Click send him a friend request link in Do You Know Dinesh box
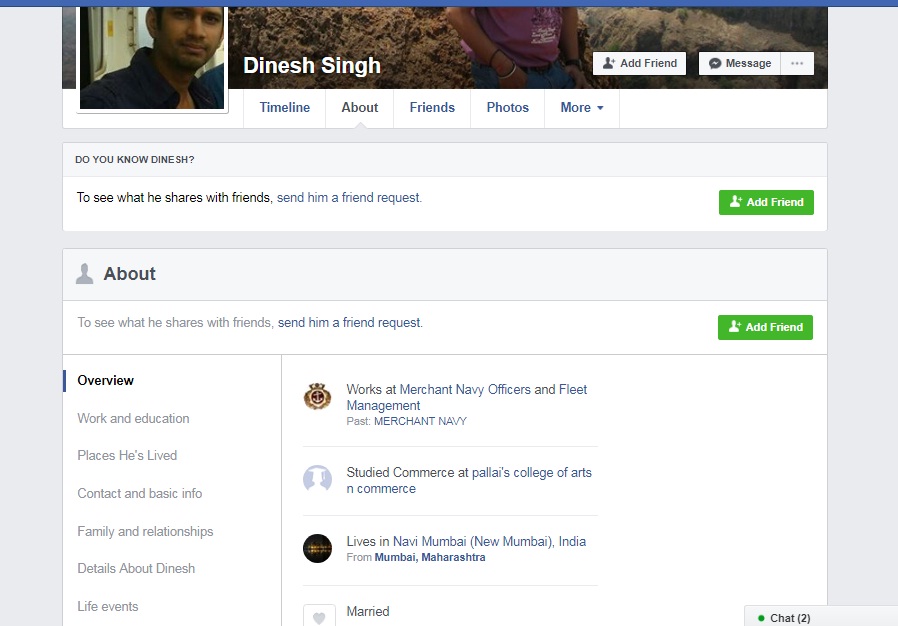 [348, 198]
